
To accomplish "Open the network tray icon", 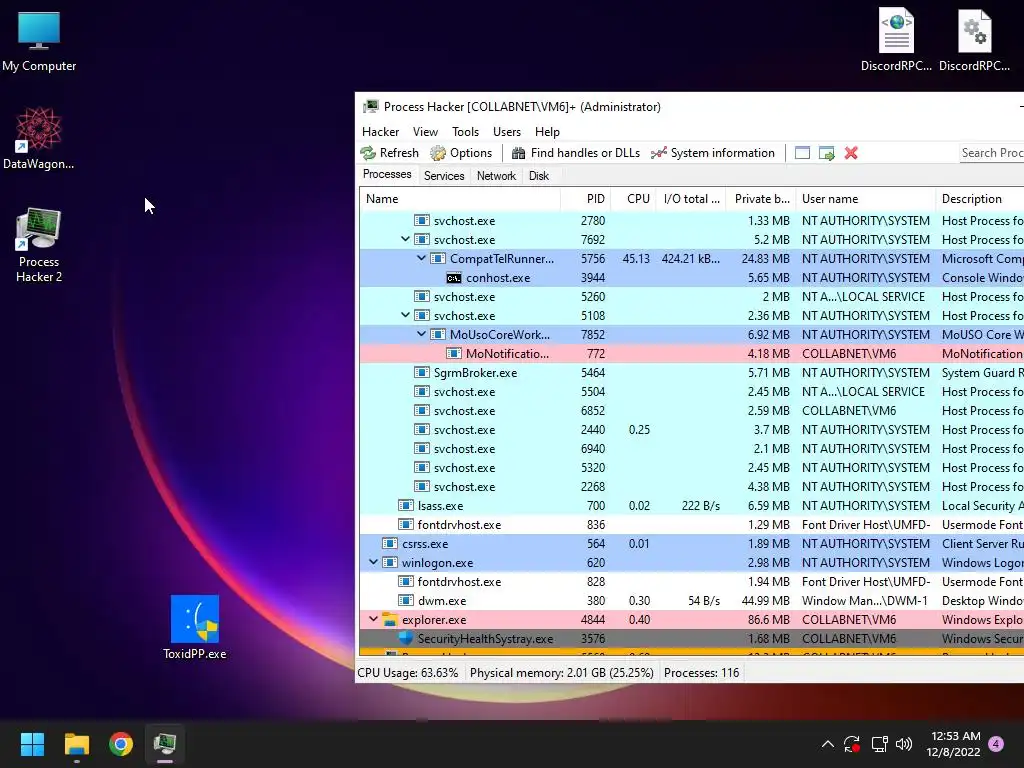I will (879, 744).
